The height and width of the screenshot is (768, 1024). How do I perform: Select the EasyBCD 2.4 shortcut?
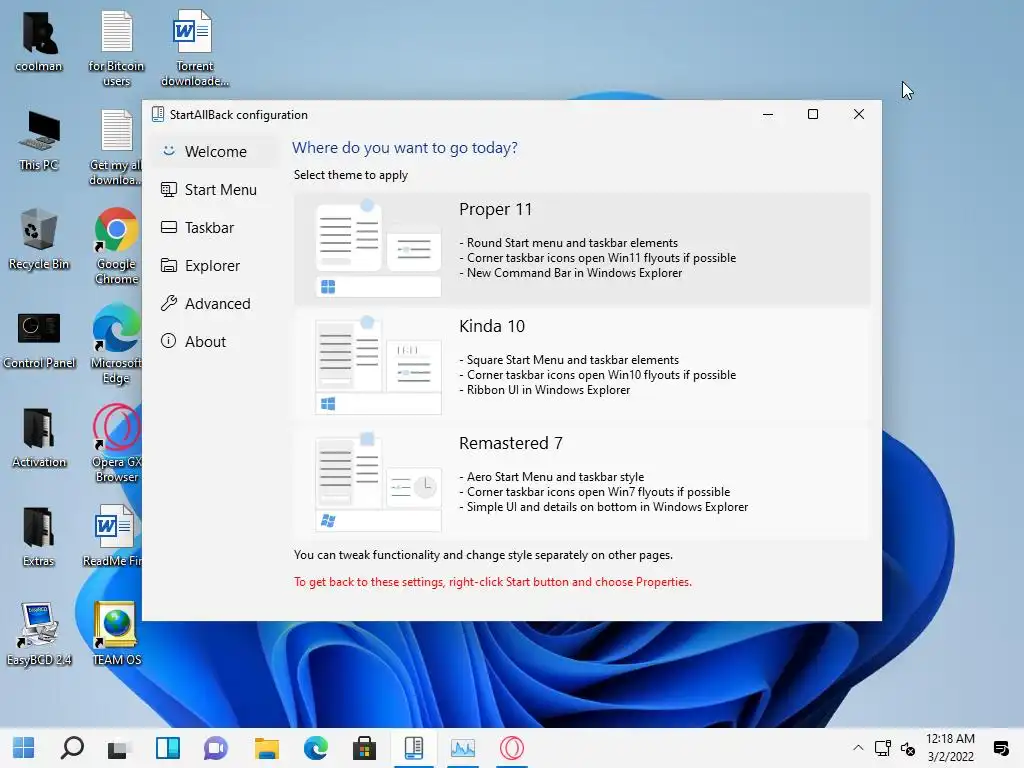click(39, 634)
